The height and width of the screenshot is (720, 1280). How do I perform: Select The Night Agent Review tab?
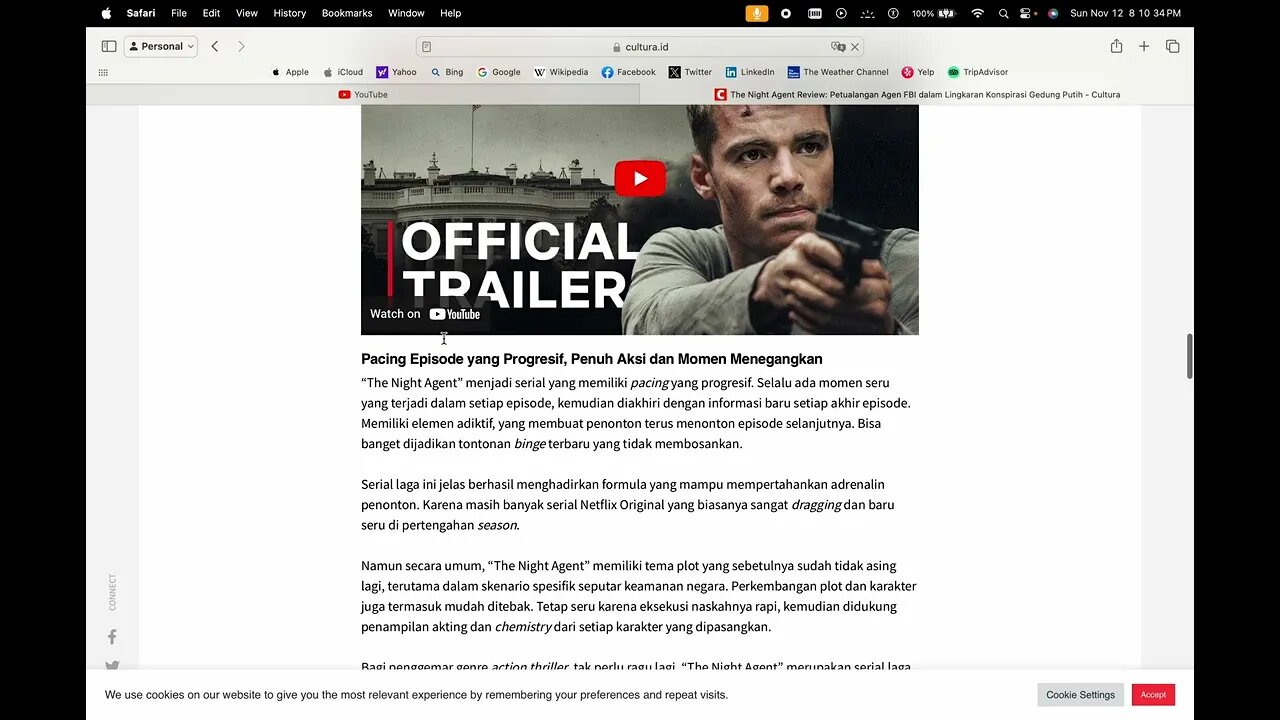(x=917, y=94)
